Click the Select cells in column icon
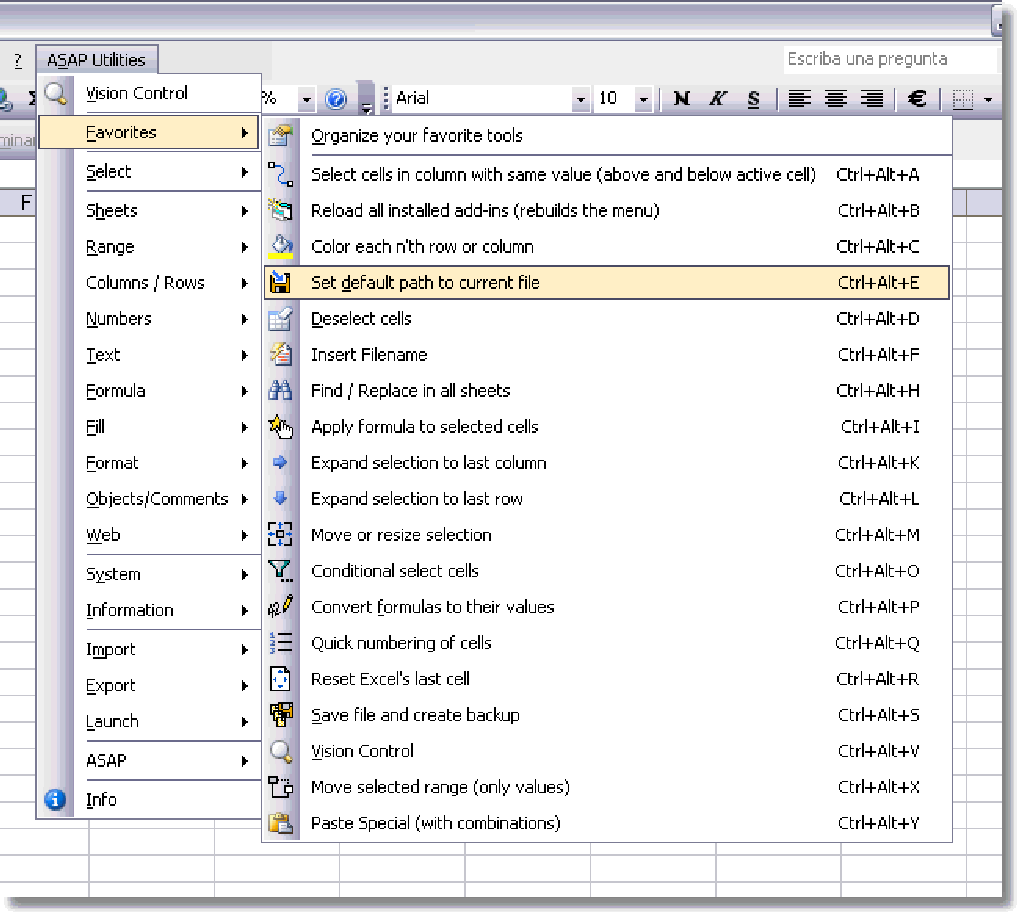Viewport: 1020px width, 915px height. (280, 174)
